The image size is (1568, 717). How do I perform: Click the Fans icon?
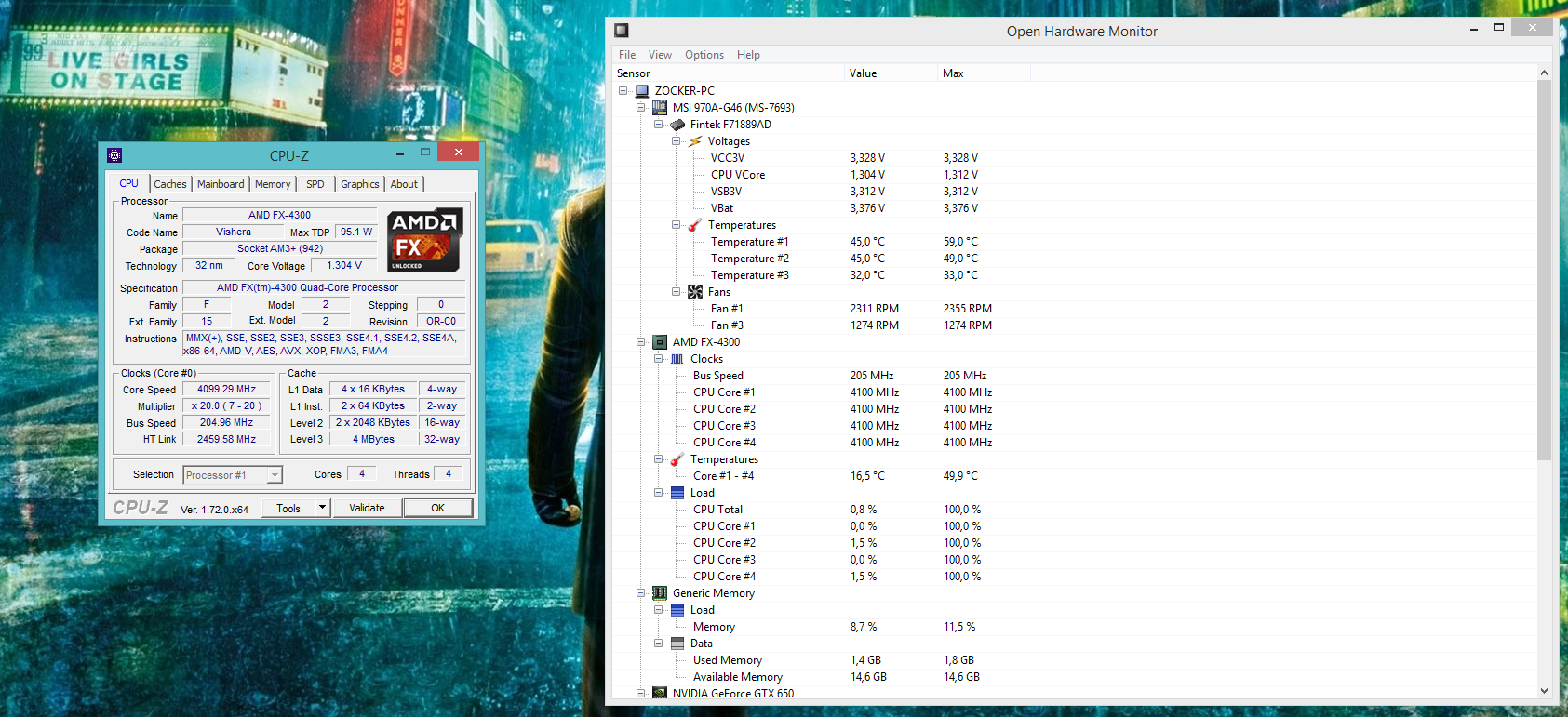click(695, 292)
